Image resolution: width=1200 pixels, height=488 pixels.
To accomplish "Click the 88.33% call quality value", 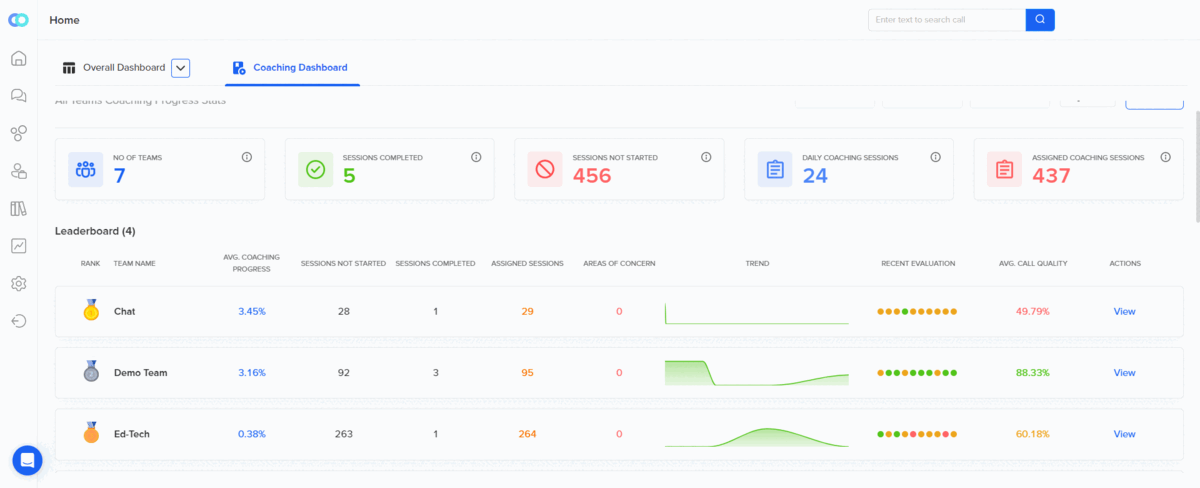I will 1033,373.
